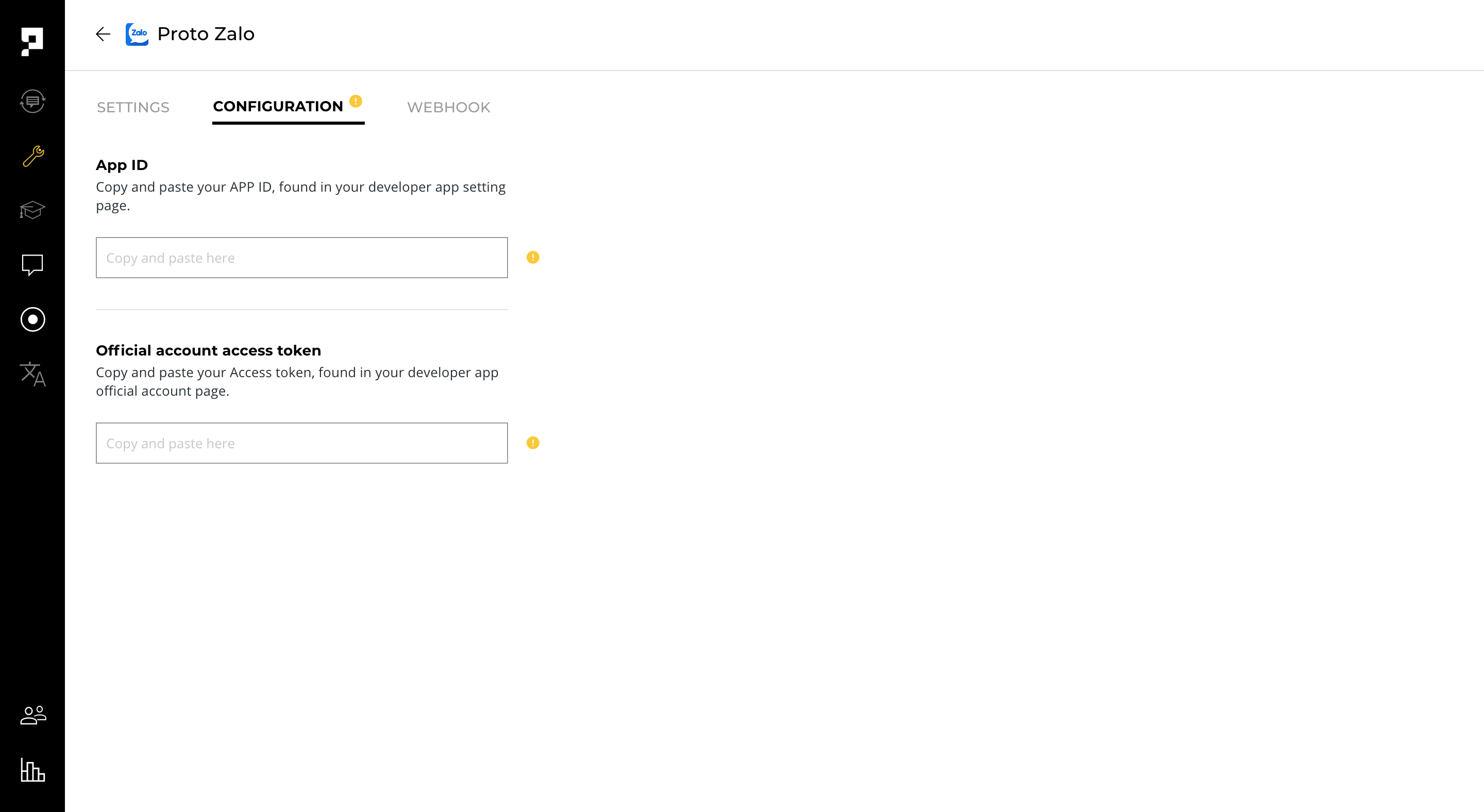Click the App ID input field
This screenshot has height=812, width=1484.
coord(302,258)
